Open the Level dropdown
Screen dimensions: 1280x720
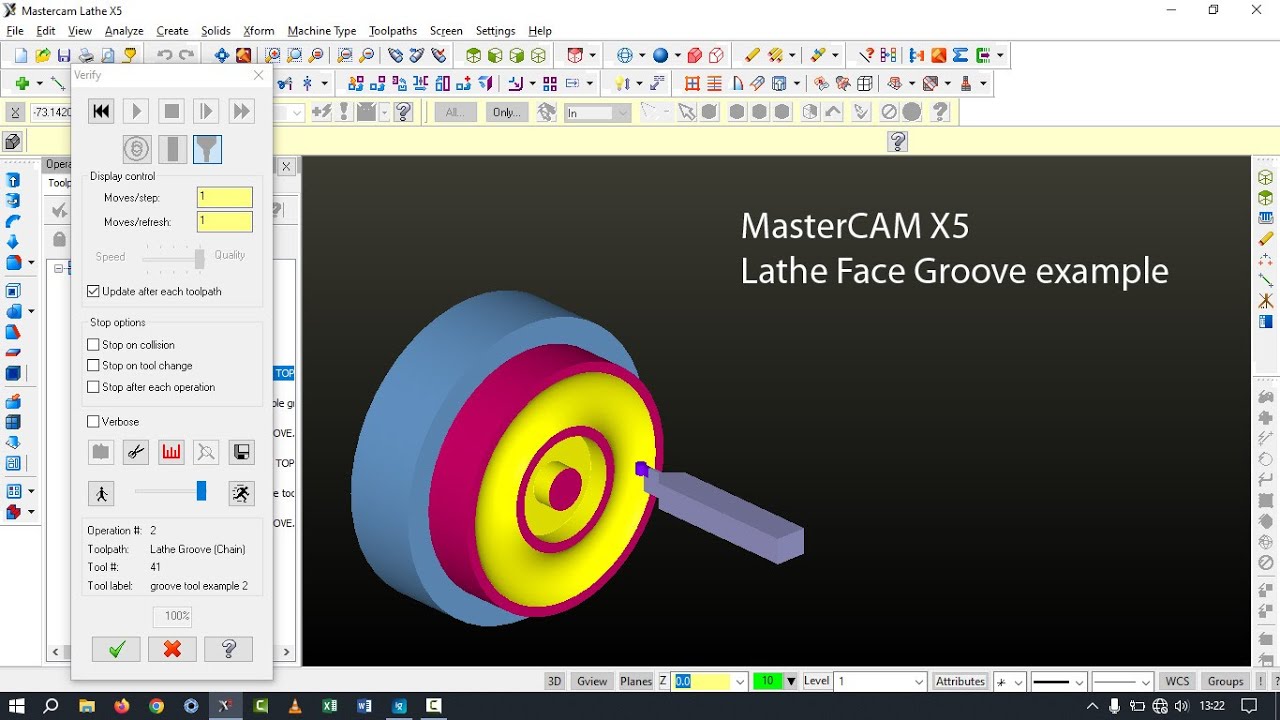coord(919,682)
